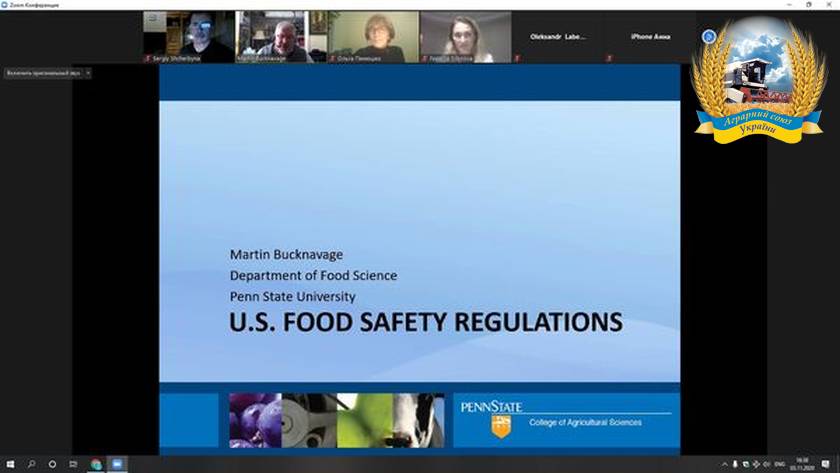Viewport: 840px width, 473px height.
Task: Click the microphone icon in system tray
Action: coord(735,464)
